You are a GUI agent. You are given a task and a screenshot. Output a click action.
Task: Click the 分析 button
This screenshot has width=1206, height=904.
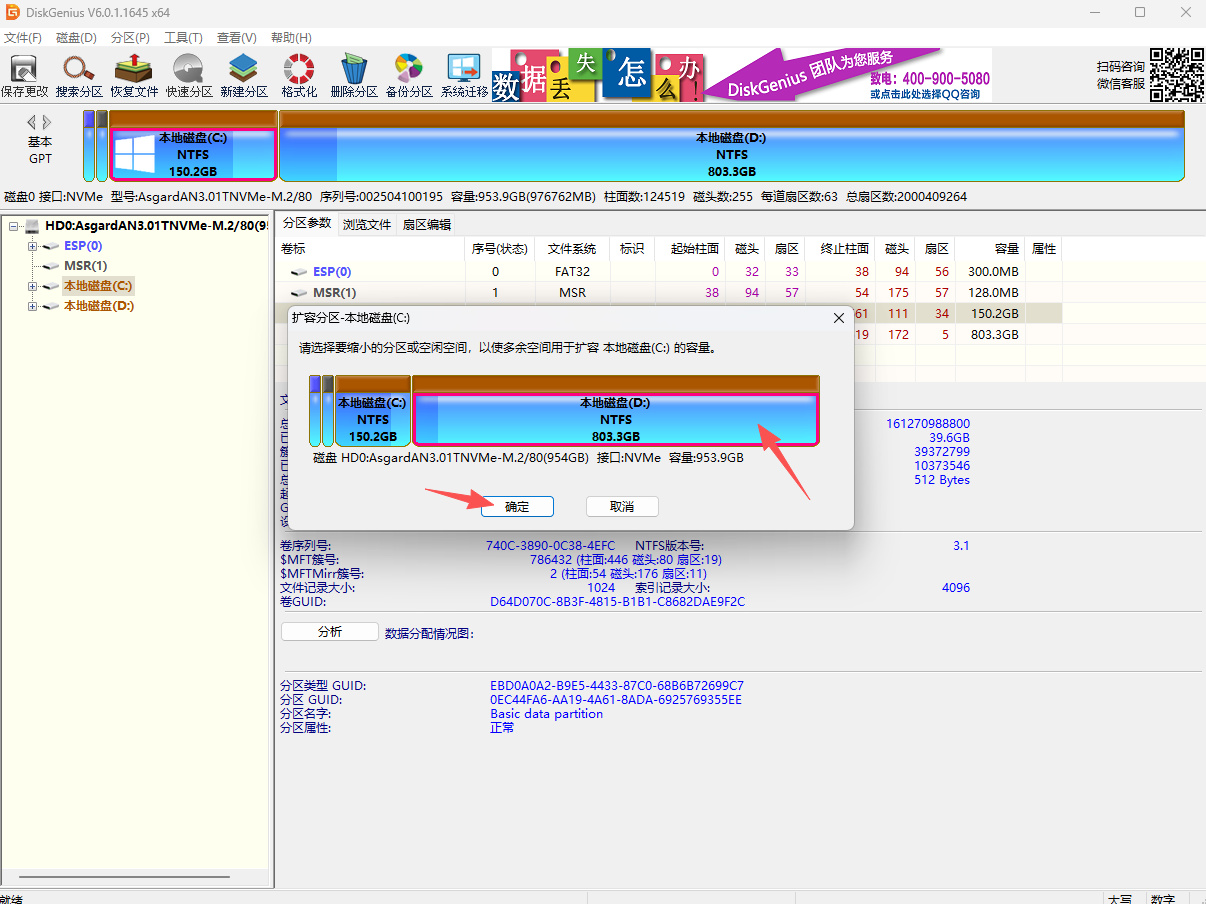tap(330, 632)
